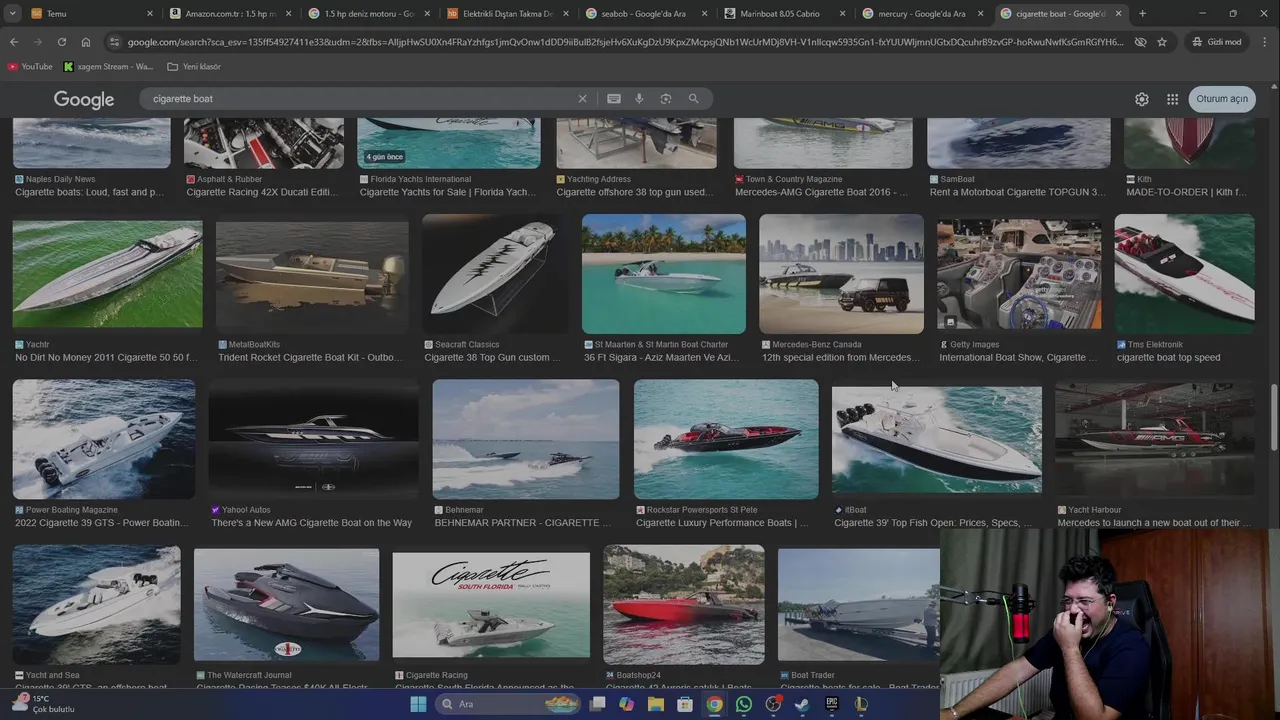Click the Gizli mod incognito indicator
This screenshot has height=720, width=1280.
tap(1216, 42)
